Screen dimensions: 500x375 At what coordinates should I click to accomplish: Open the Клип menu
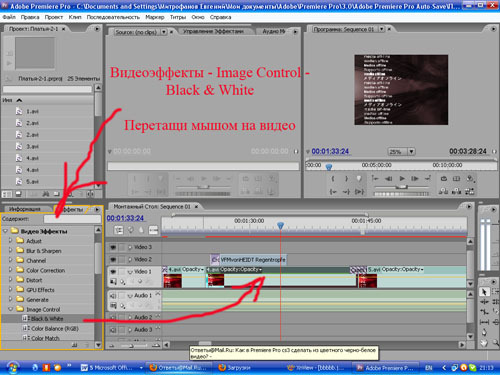pos(75,17)
